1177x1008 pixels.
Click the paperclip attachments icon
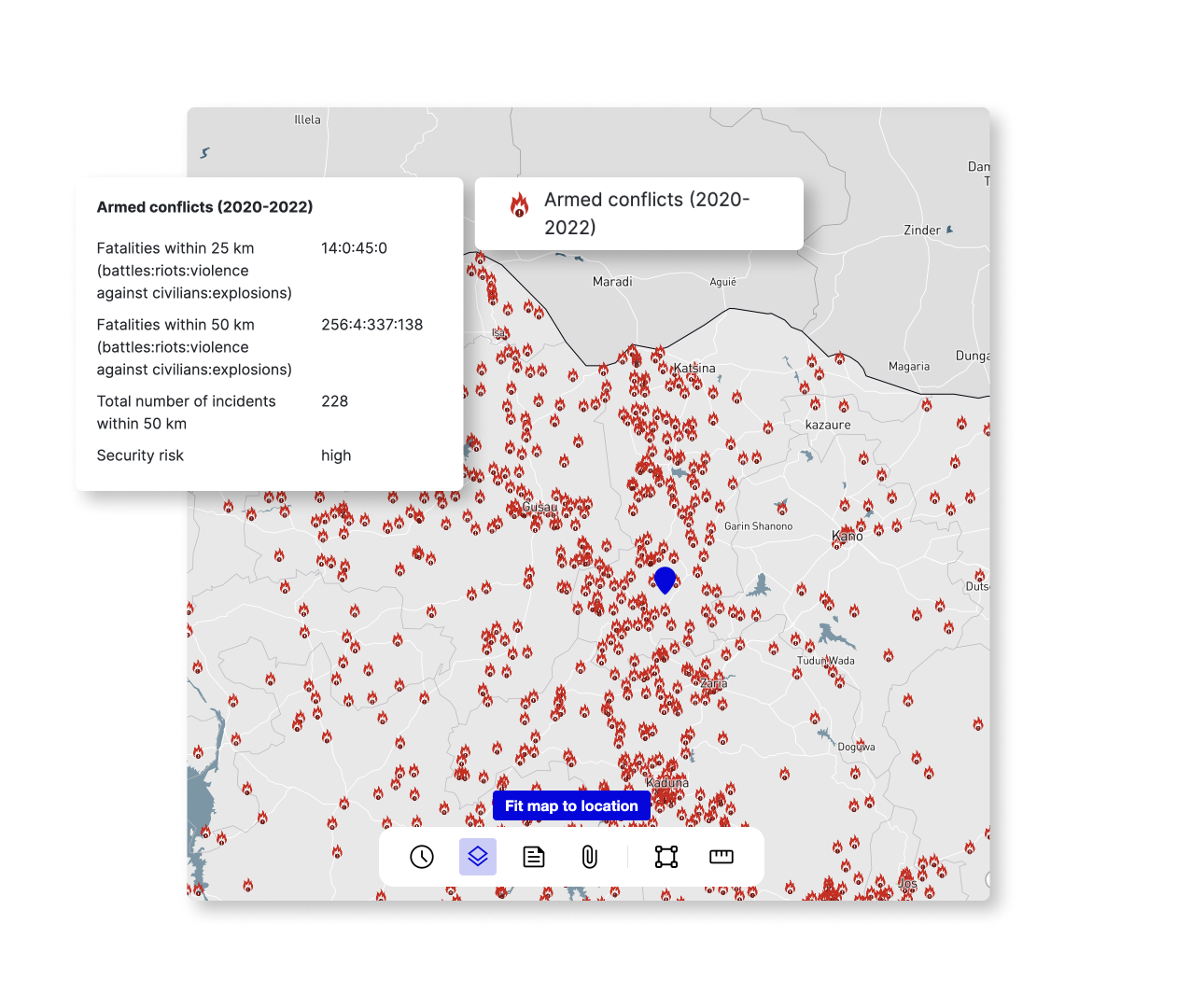[x=590, y=857]
